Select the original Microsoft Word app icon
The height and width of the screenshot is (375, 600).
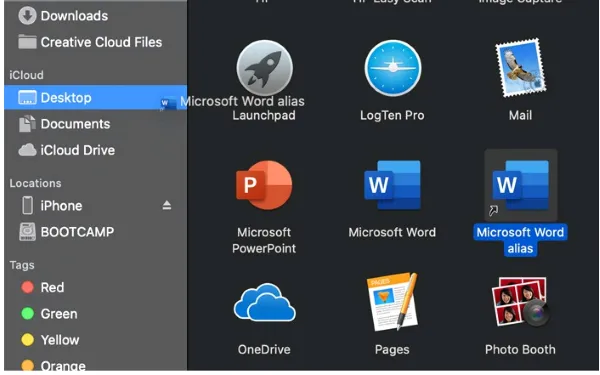[x=393, y=185]
